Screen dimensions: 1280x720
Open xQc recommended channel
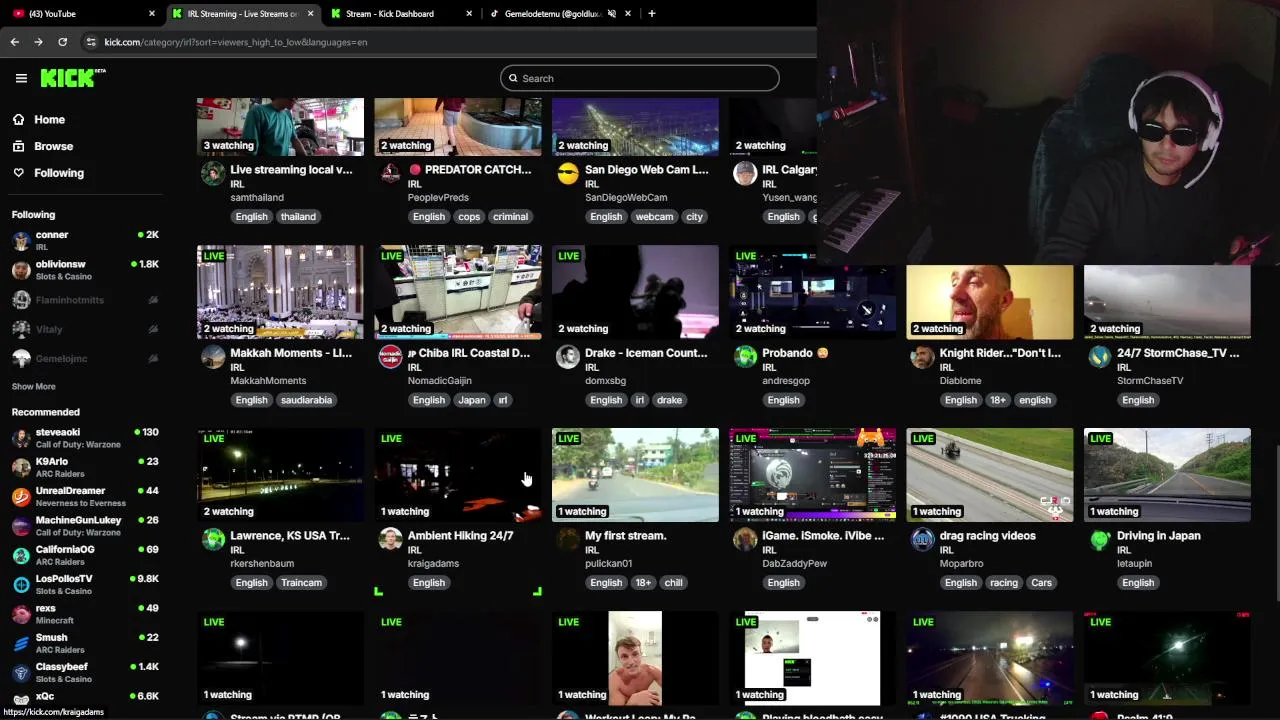(x=85, y=699)
